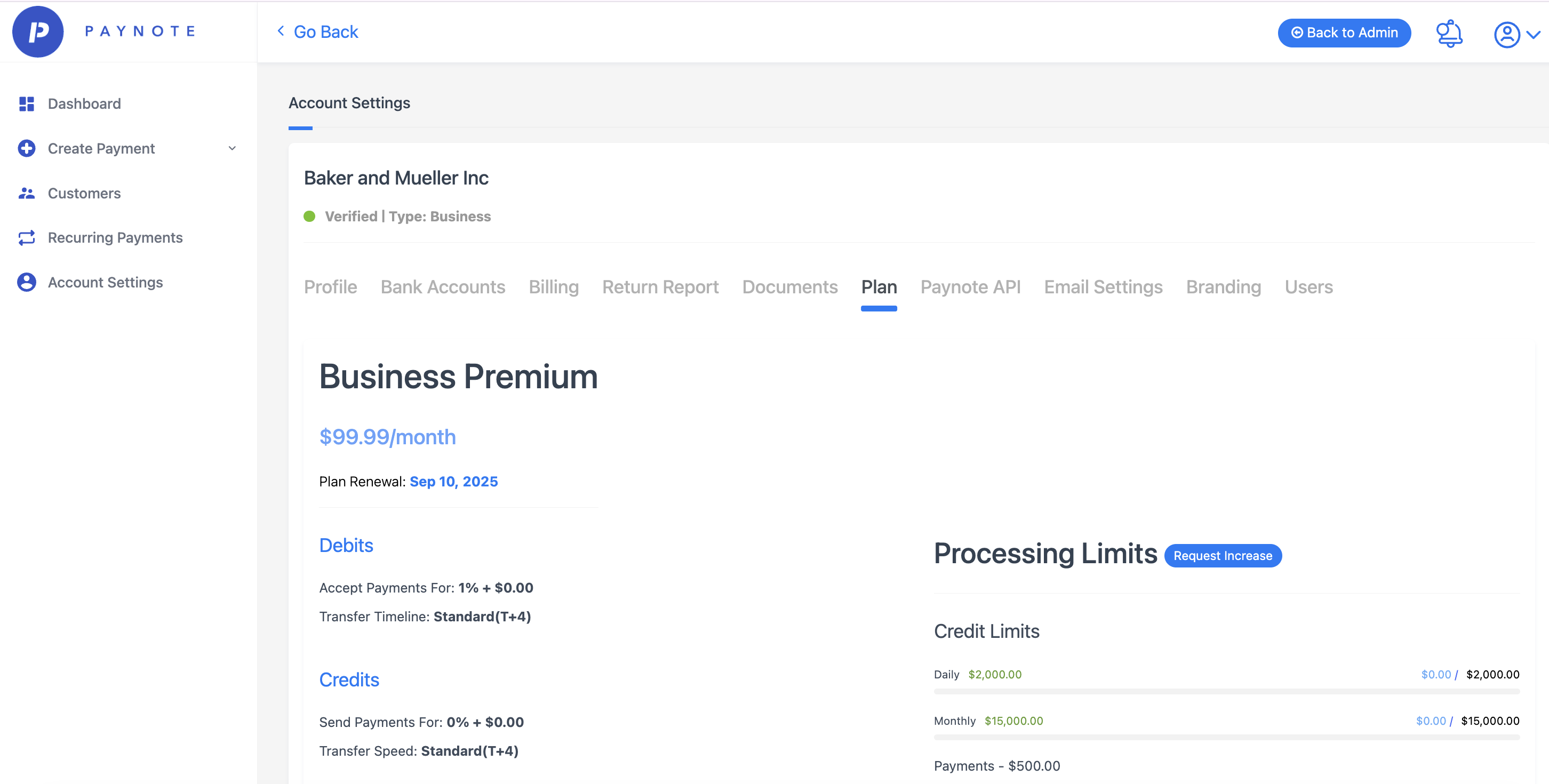Click the Business Premium plan heading
Viewport: 1549px width, 784px height.
coord(458,377)
